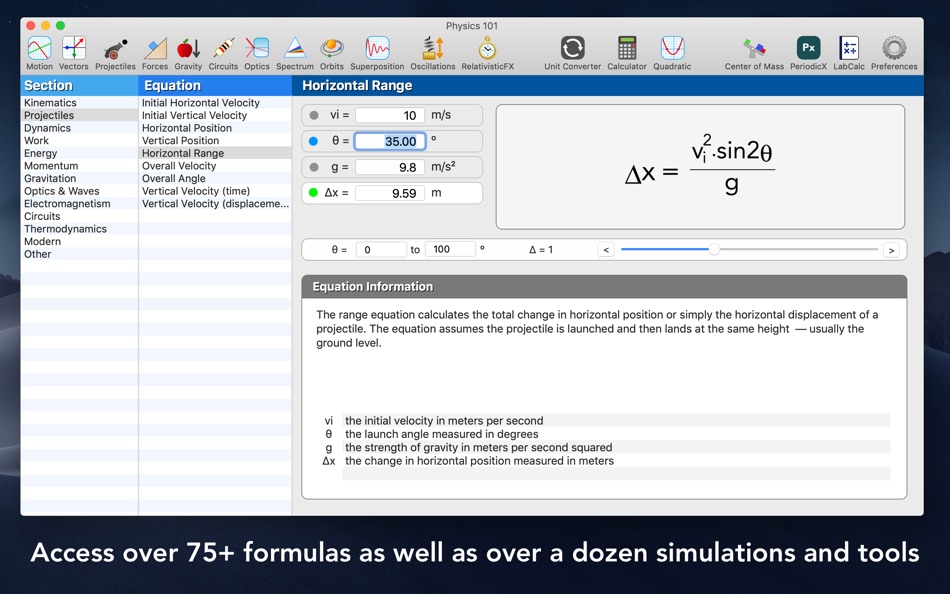Click the green zoom window button
The height and width of the screenshot is (594, 950).
point(60,25)
